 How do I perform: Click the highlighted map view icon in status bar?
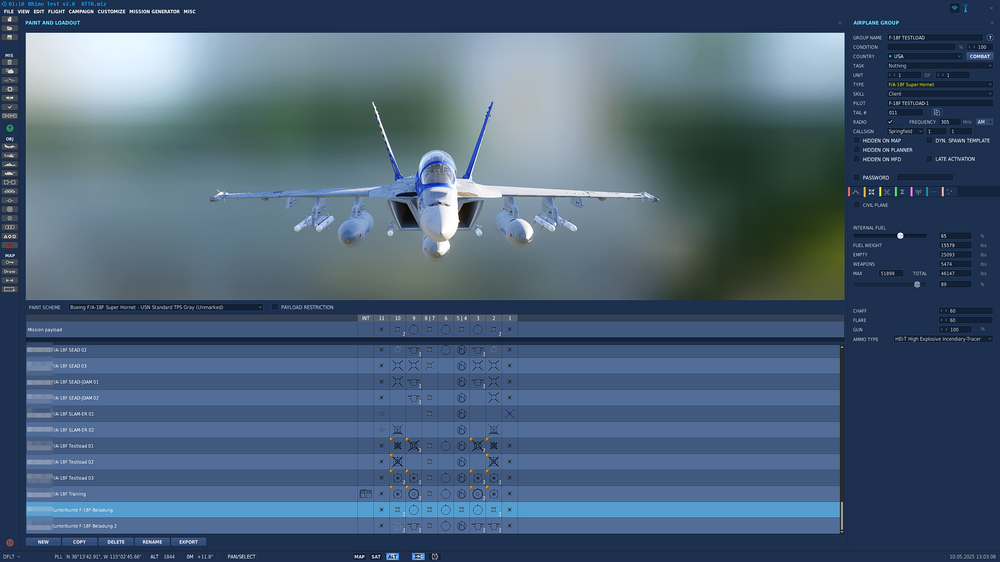(x=418, y=557)
